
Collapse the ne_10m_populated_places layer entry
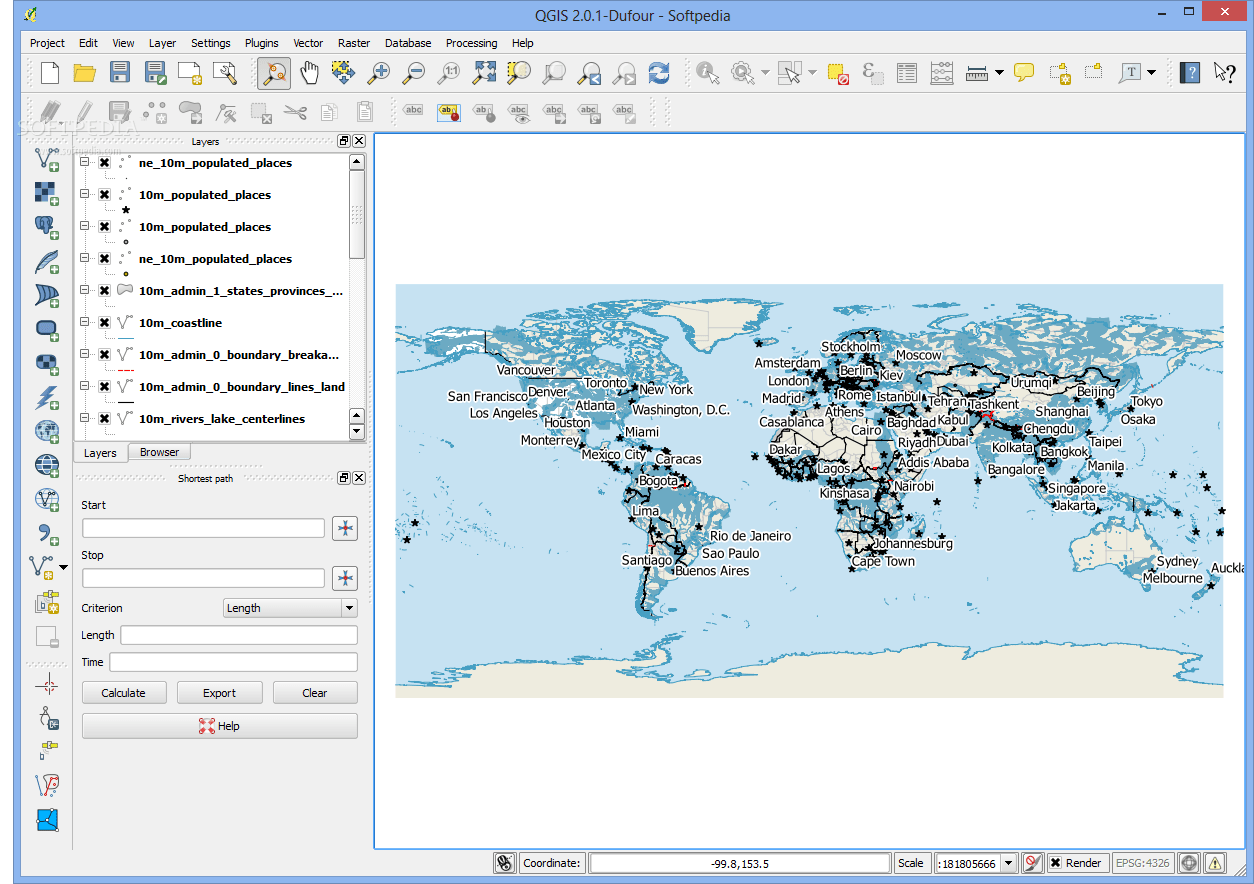pos(83,162)
